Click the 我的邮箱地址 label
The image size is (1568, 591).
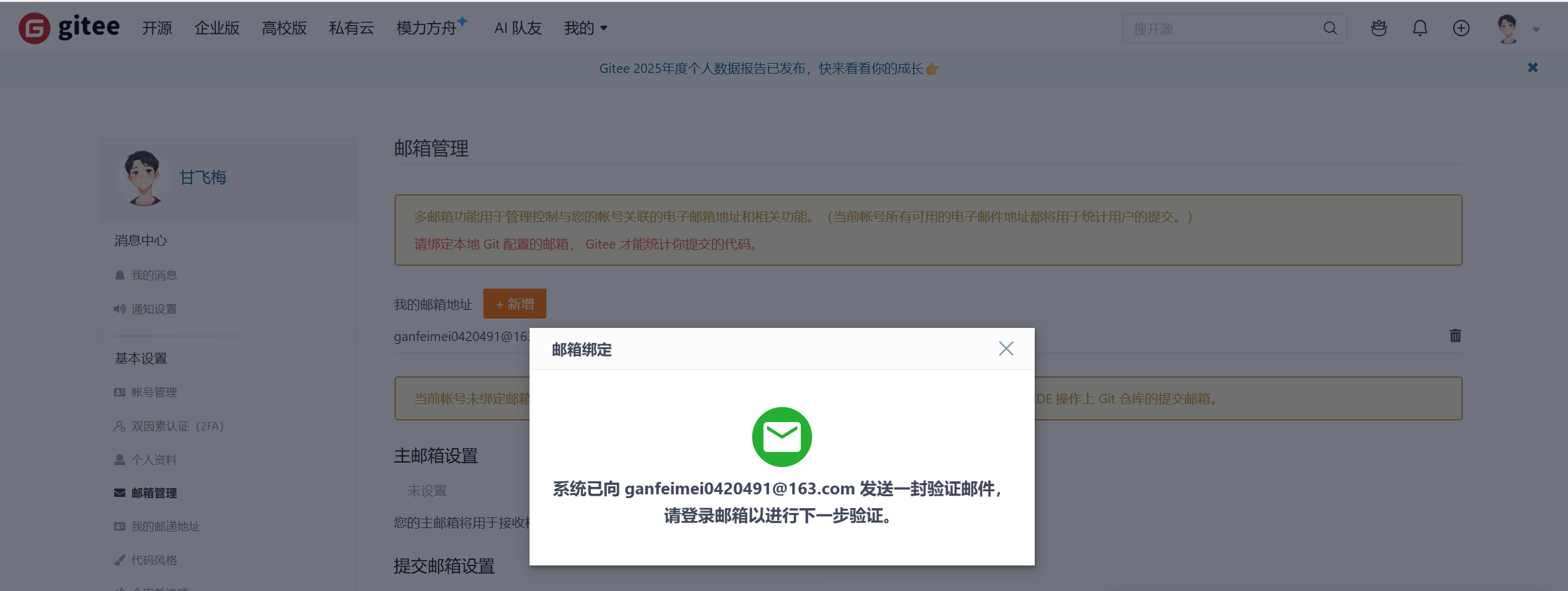(x=433, y=304)
